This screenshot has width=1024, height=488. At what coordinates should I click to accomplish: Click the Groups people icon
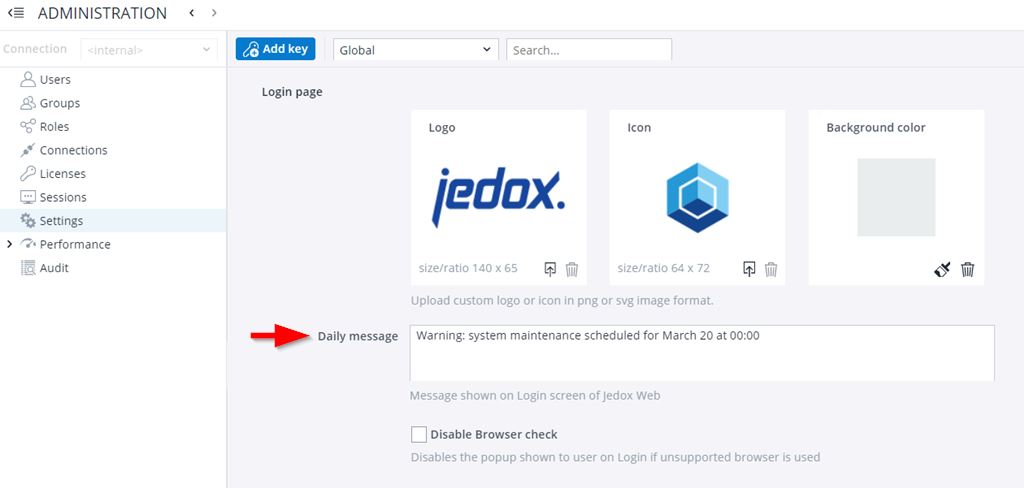[x=27, y=103]
